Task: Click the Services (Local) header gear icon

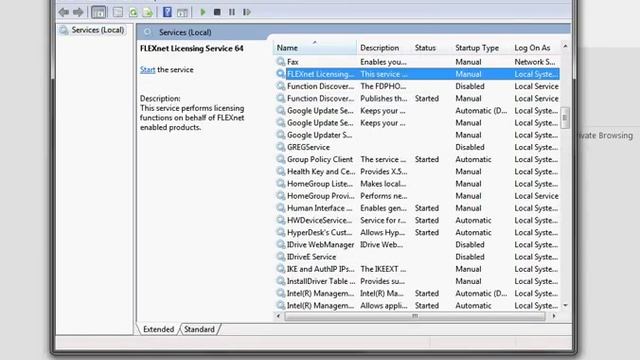Action: tap(147, 32)
